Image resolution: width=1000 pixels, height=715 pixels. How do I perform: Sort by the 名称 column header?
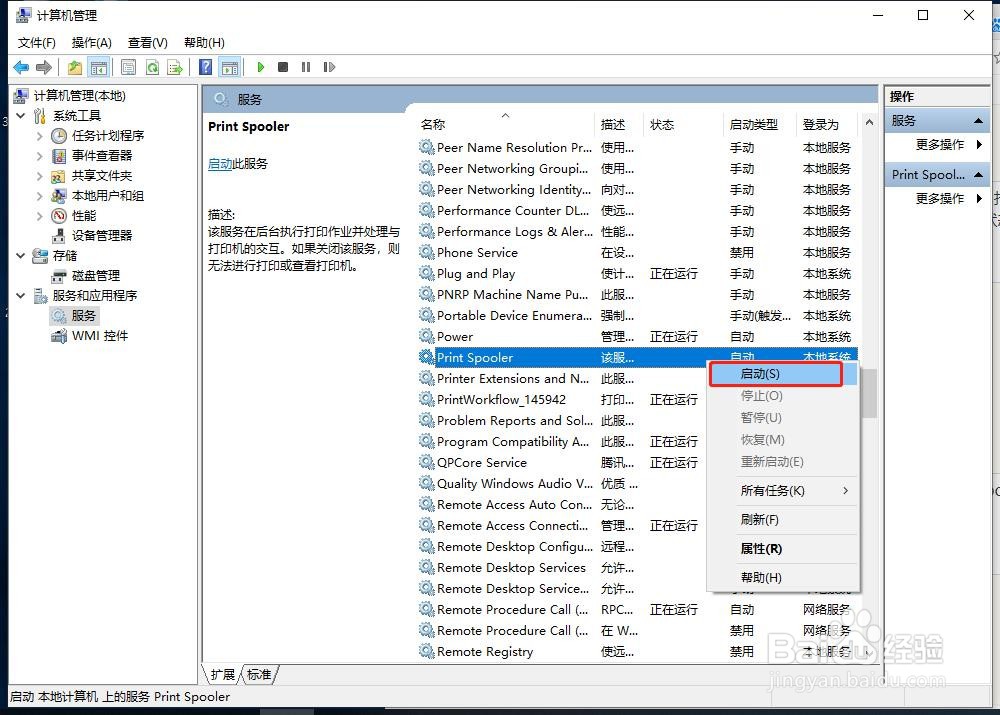[x=506, y=124]
